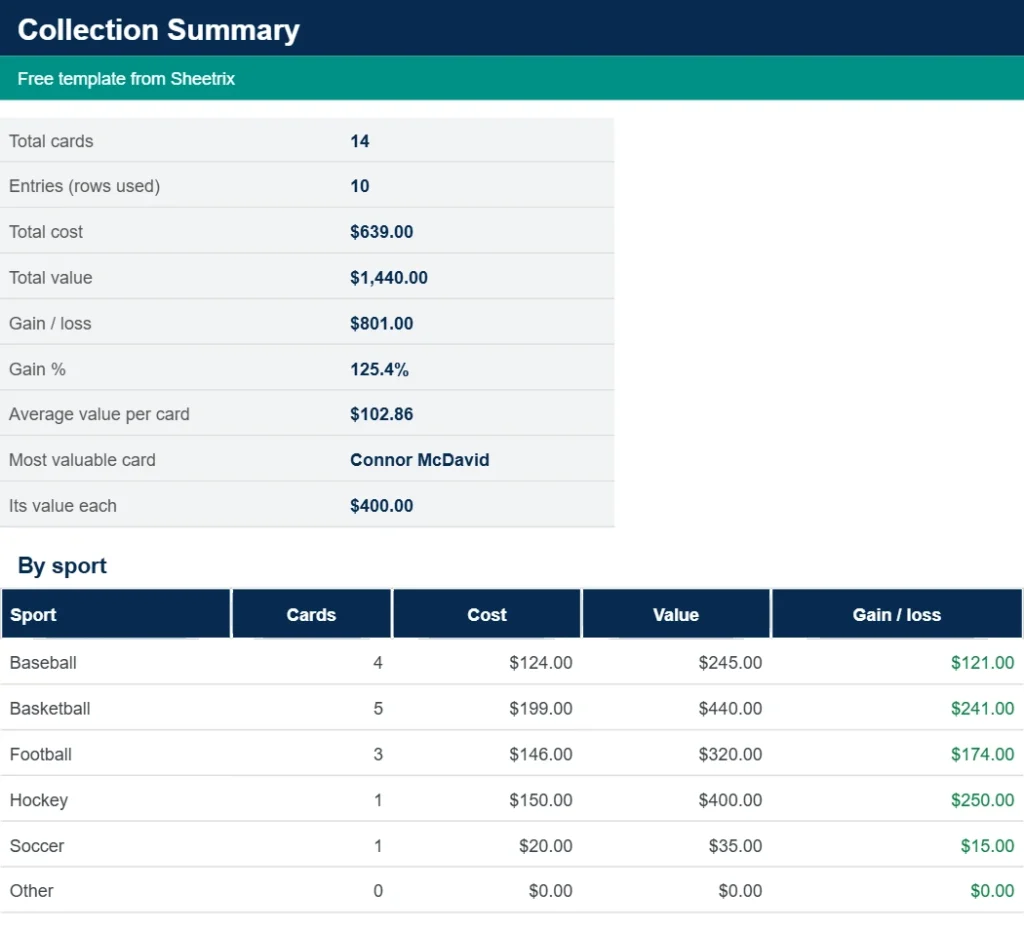Select the Soccer row label
Screen dimensions: 1024x931
coord(37,845)
